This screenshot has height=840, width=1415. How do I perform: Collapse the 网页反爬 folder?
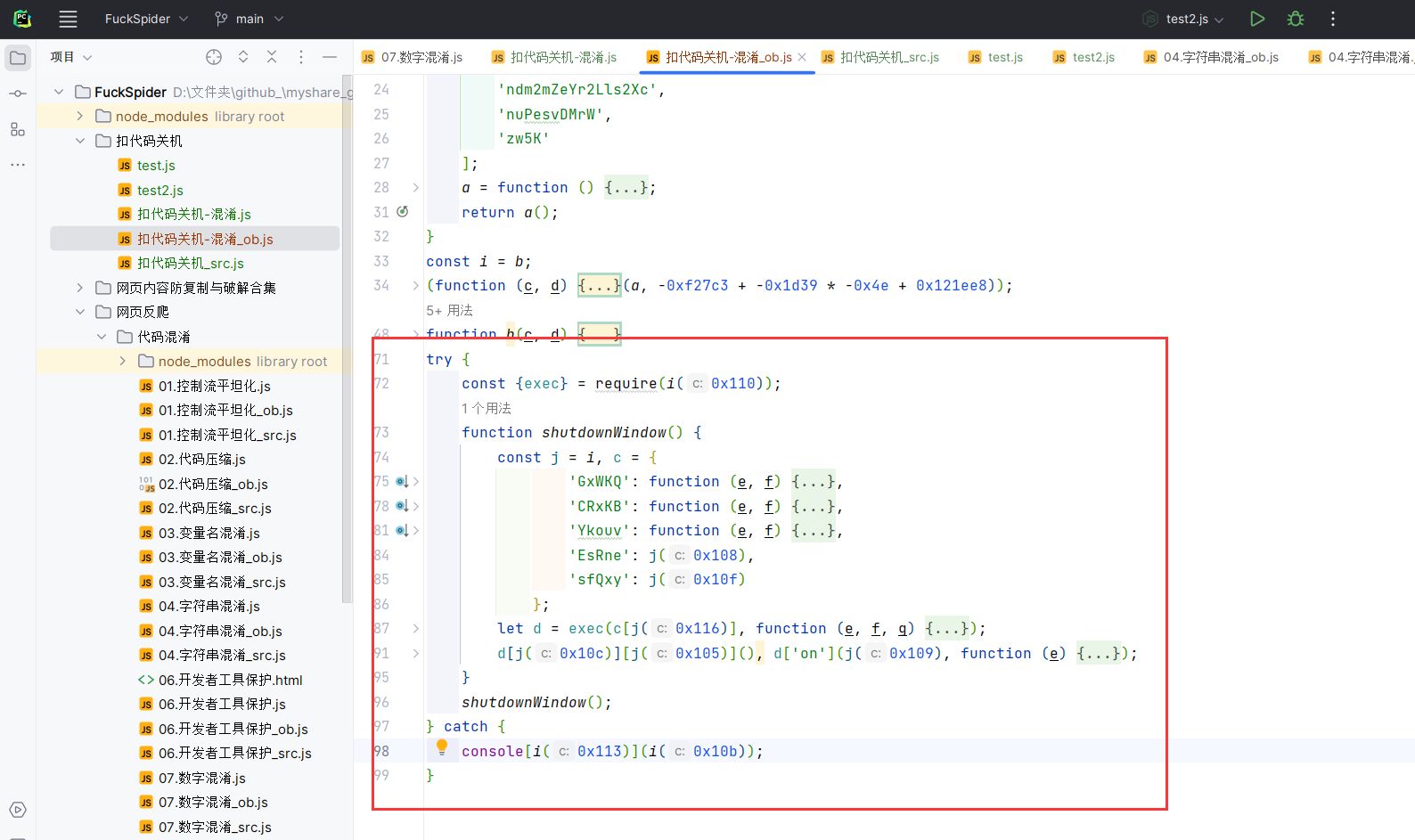(x=80, y=313)
